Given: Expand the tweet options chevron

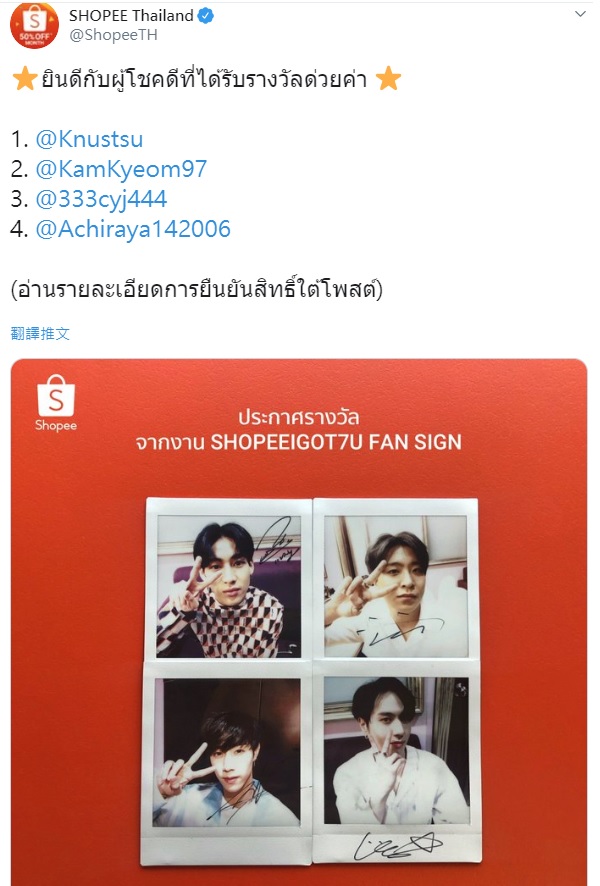Looking at the screenshot, I should point(580,14).
